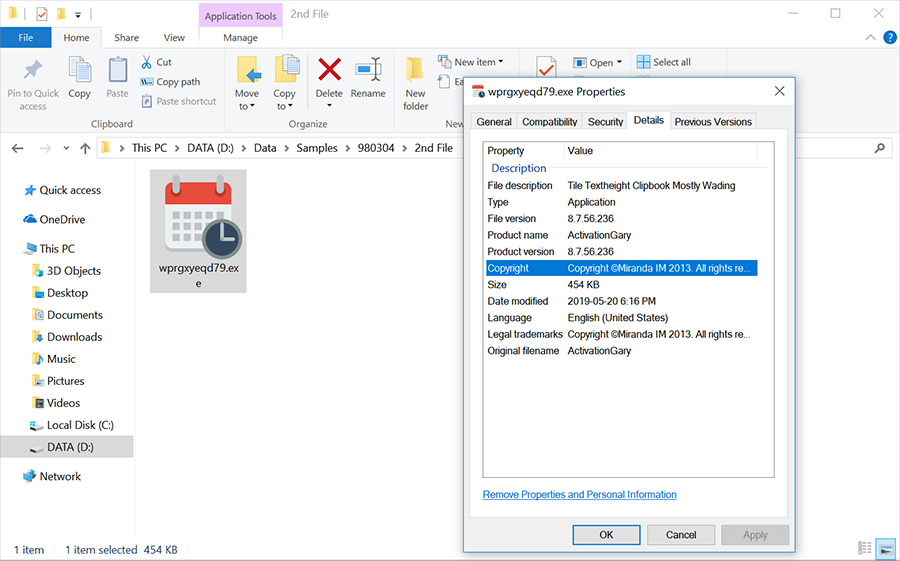Click the Help question mark icon

coord(890,37)
